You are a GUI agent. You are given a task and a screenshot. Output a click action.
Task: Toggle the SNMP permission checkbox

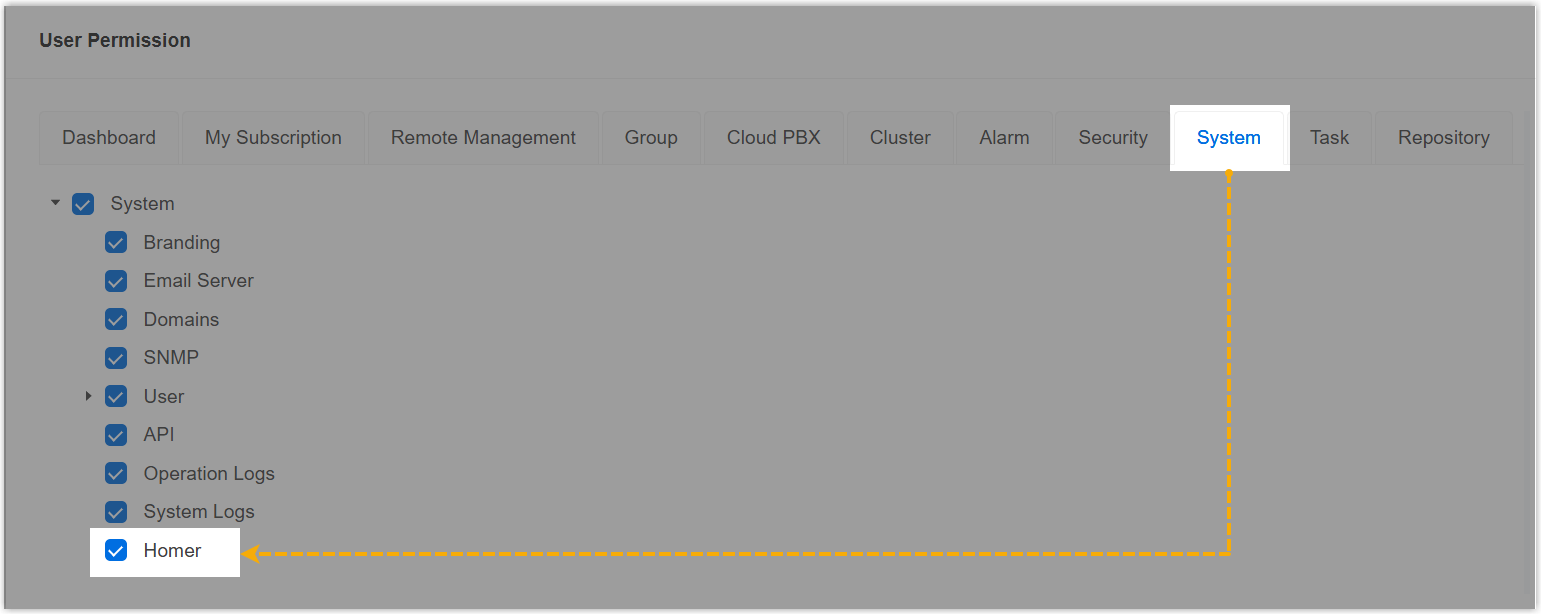point(116,358)
